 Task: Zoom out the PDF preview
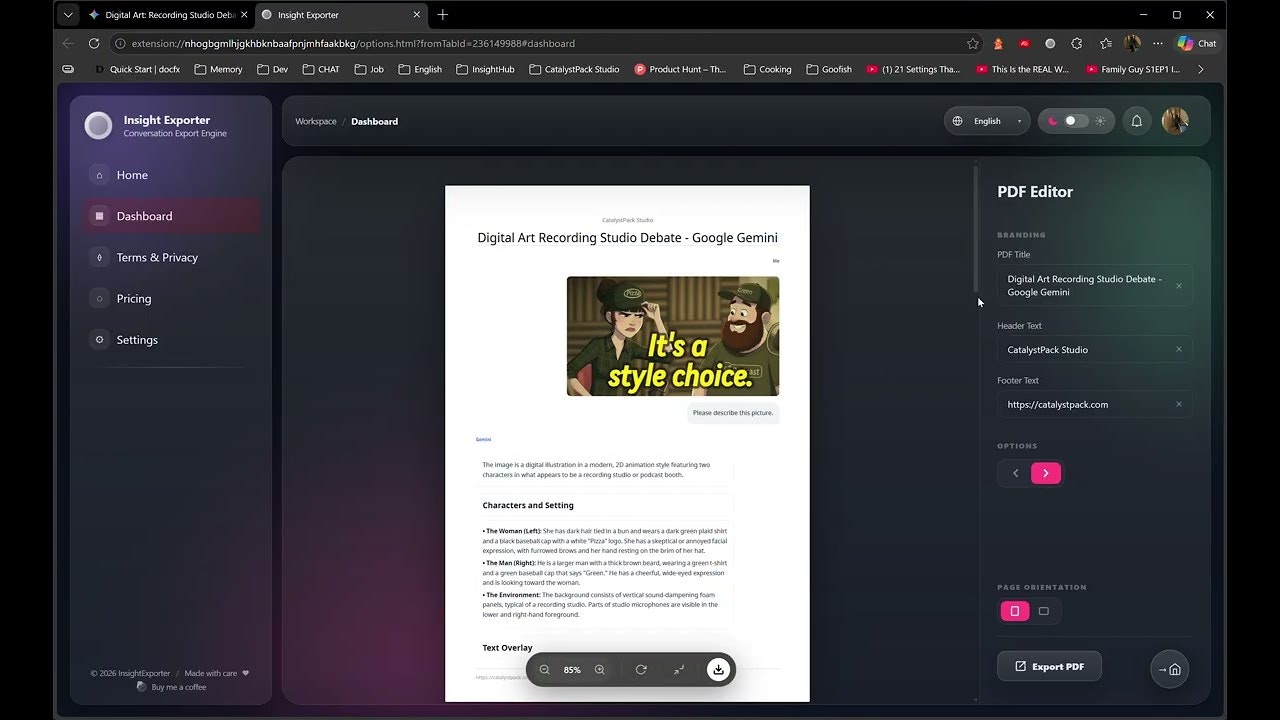(x=545, y=670)
